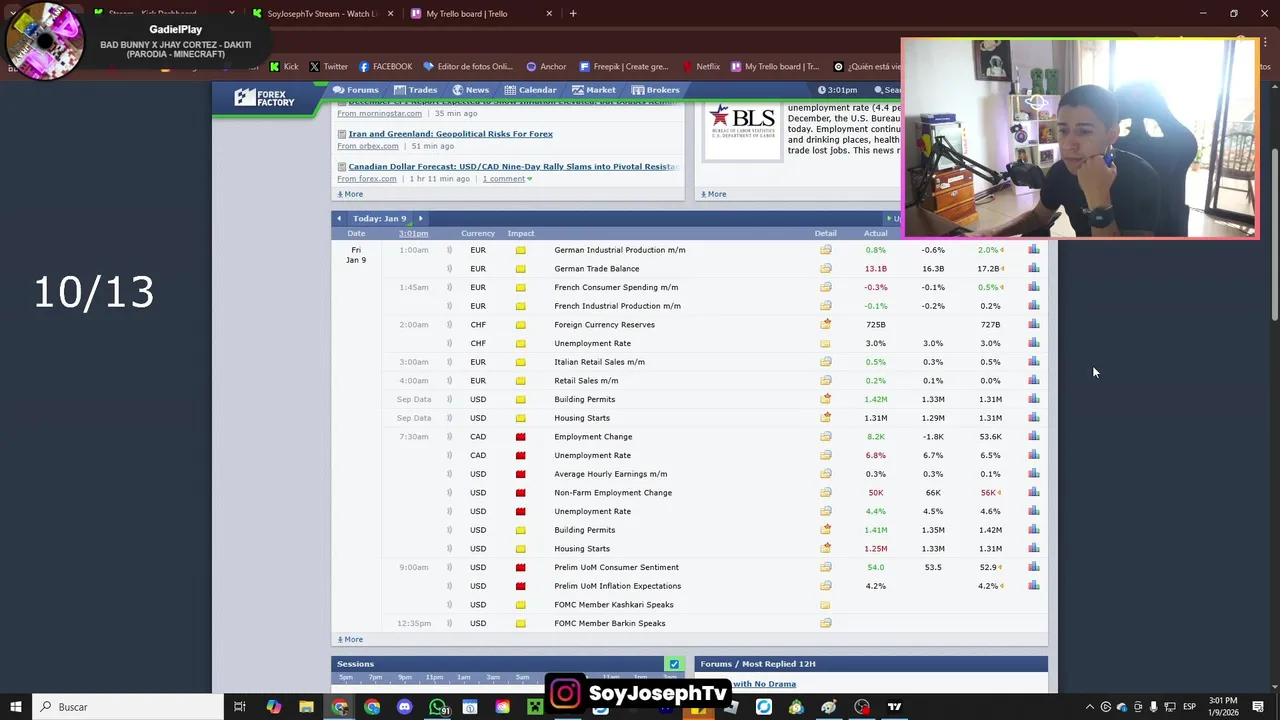Image resolution: width=1280 pixels, height=720 pixels.
Task: Open Canadian Dollar Forecast USD/CAD article
Action: (514, 167)
